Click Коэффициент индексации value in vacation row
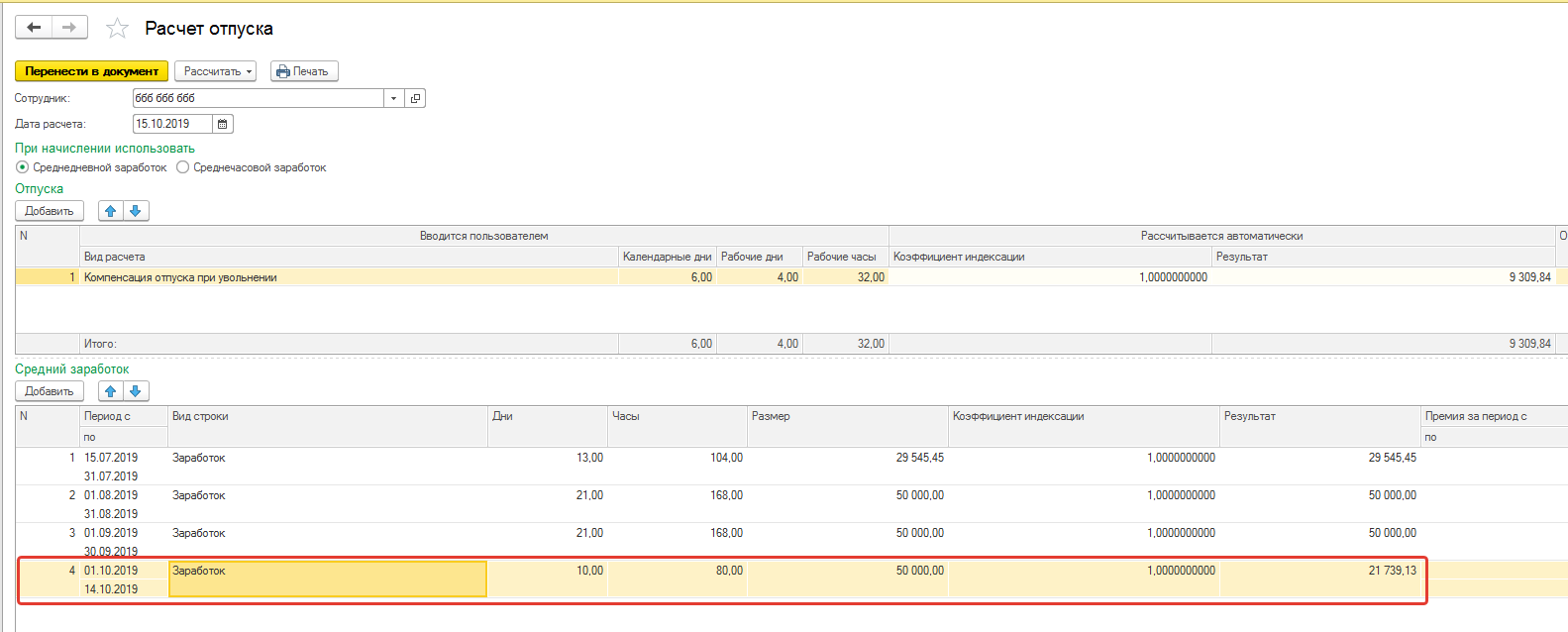Screen dimensions: 1568x632 click(1173, 277)
